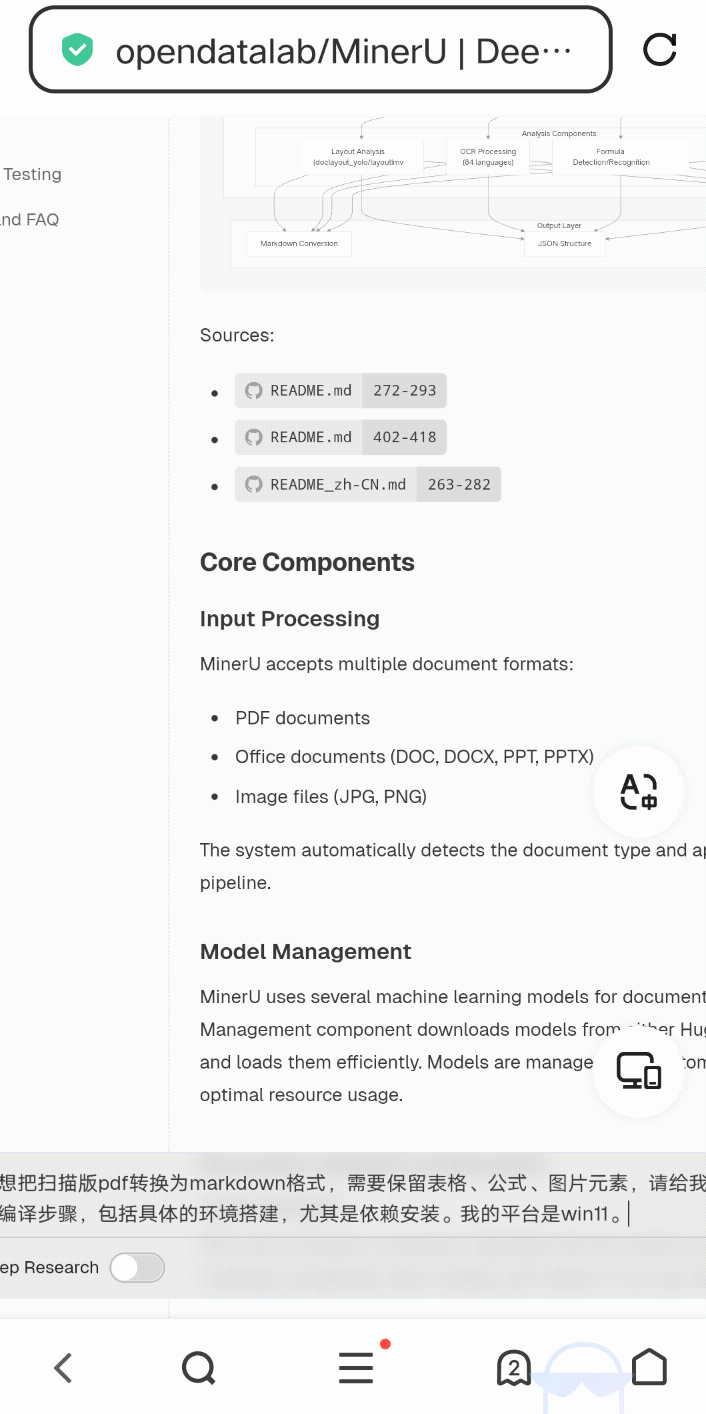Go to the browser home page
The height and width of the screenshot is (1414, 706).
coord(649,1367)
